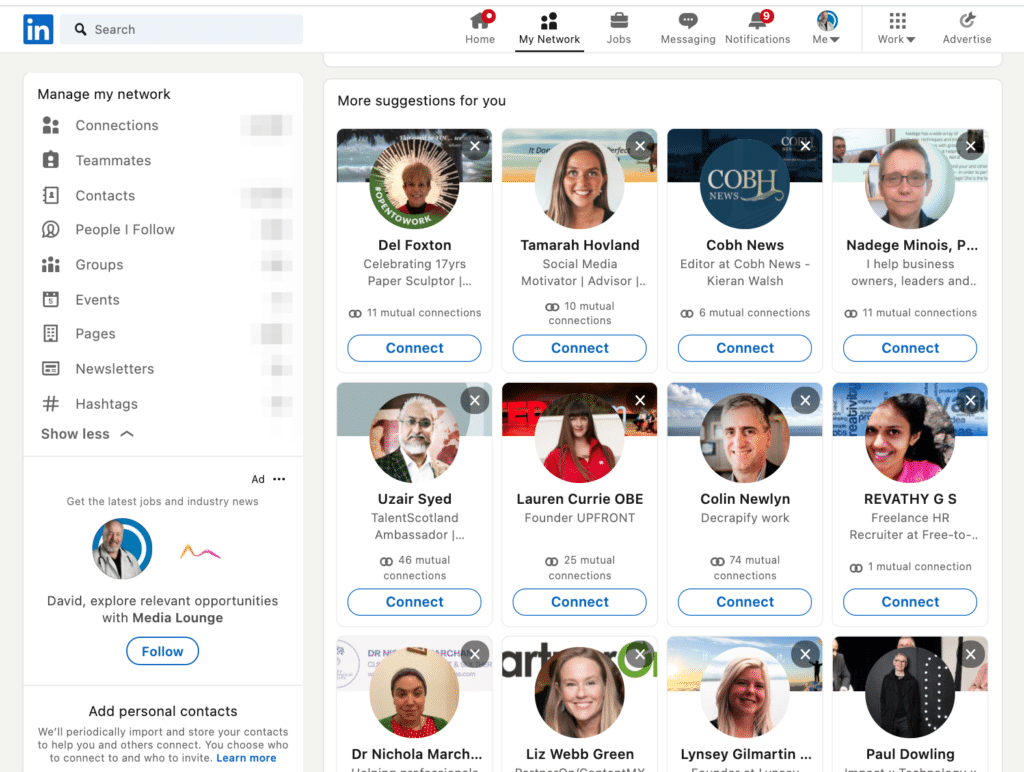
Task: Check alerts with the Notifications bell icon
Action: coord(757,20)
